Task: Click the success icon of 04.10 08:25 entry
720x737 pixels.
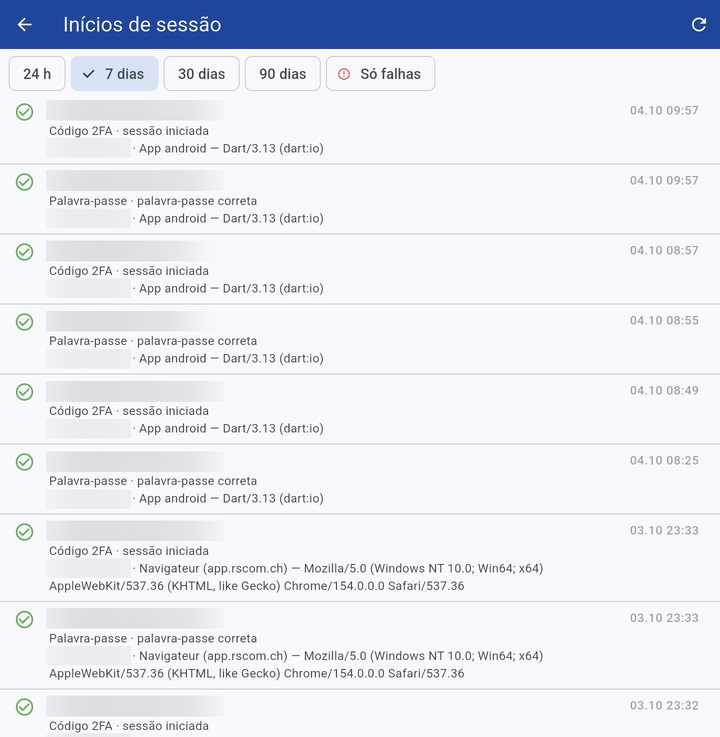Action: coord(24,462)
